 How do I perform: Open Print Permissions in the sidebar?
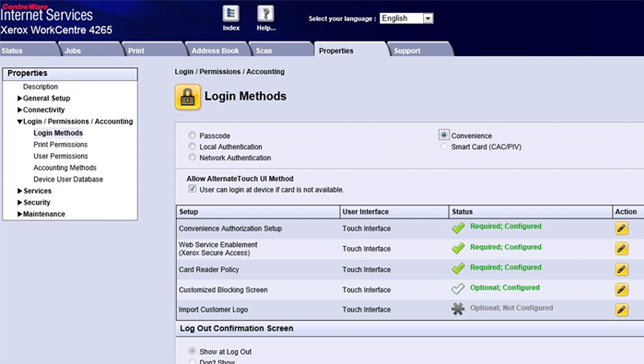coord(60,145)
